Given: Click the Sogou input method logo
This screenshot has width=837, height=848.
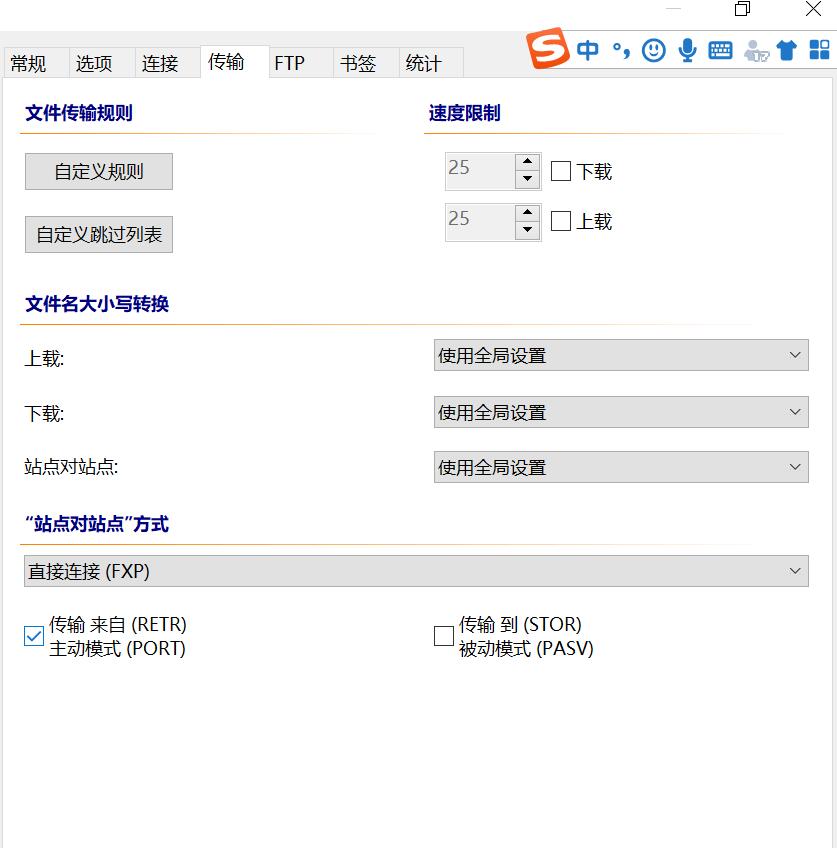Looking at the screenshot, I should pyautogui.click(x=548, y=49).
